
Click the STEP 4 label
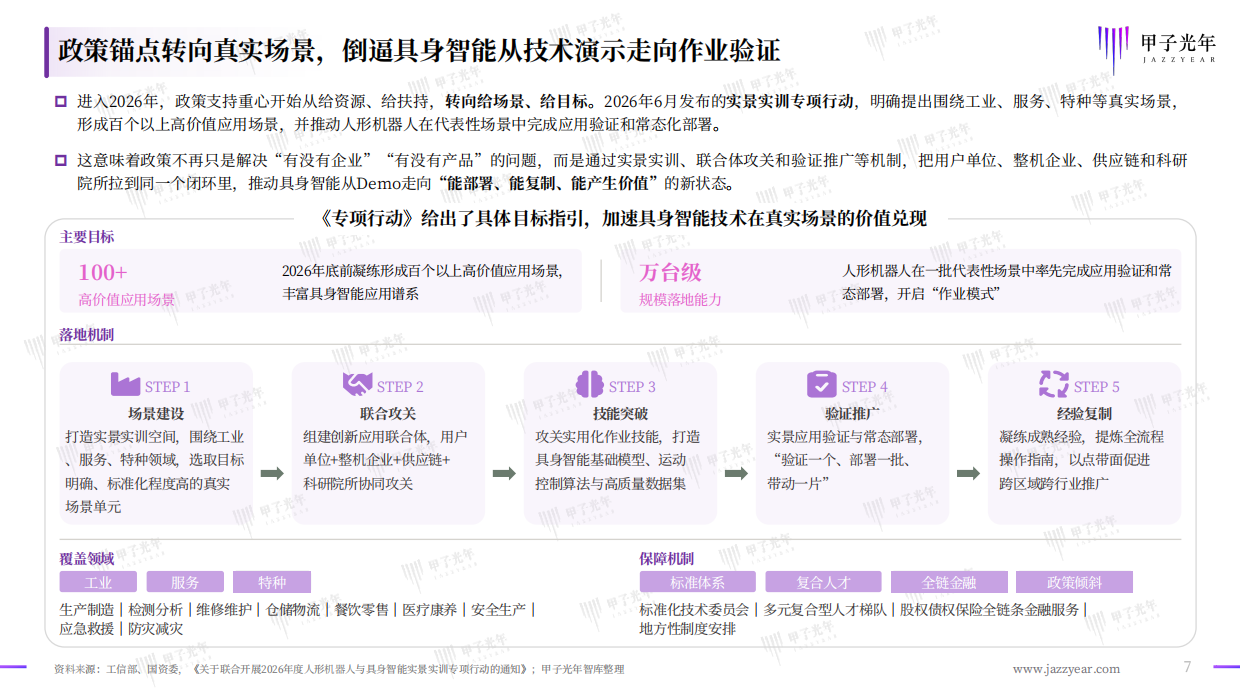tap(864, 387)
